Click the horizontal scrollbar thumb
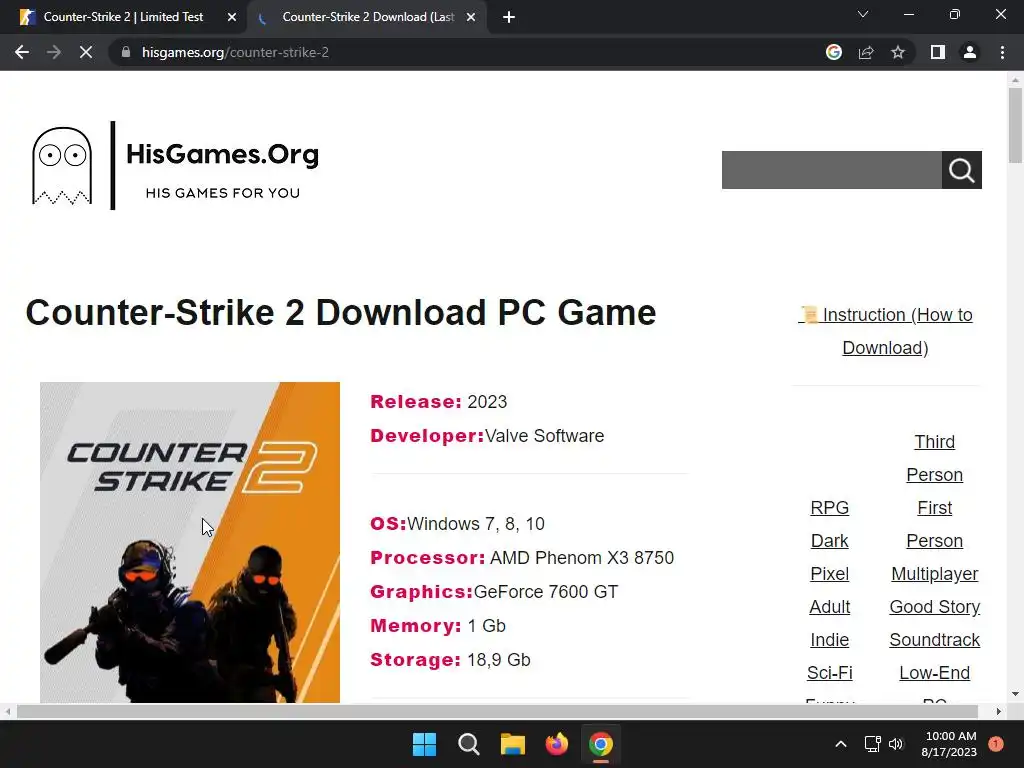 (x=497, y=711)
